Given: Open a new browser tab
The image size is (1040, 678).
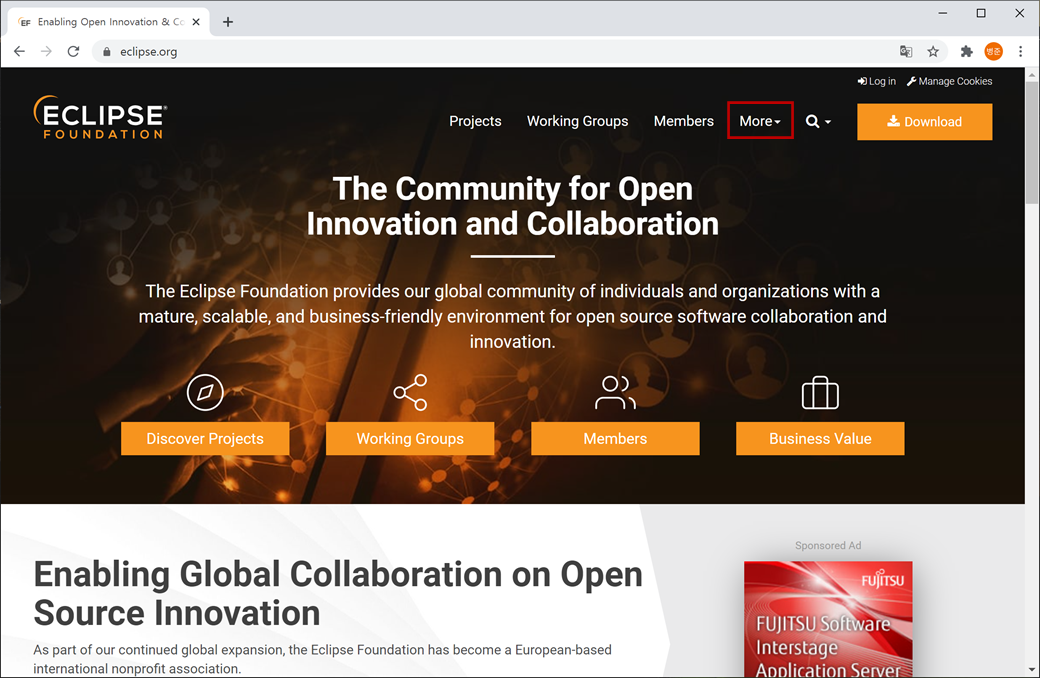Looking at the screenshot, I should [228, 22].
